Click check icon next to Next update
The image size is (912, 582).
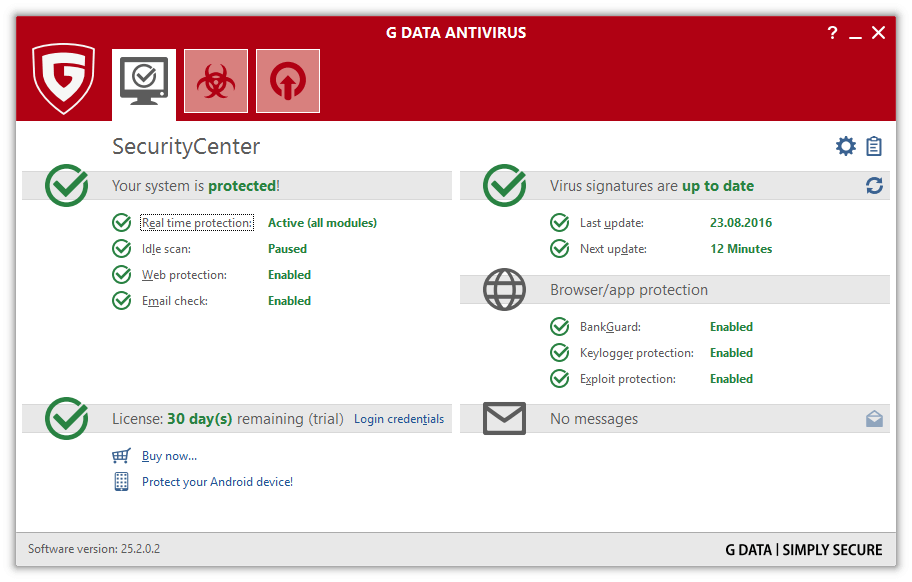point(560,249)
